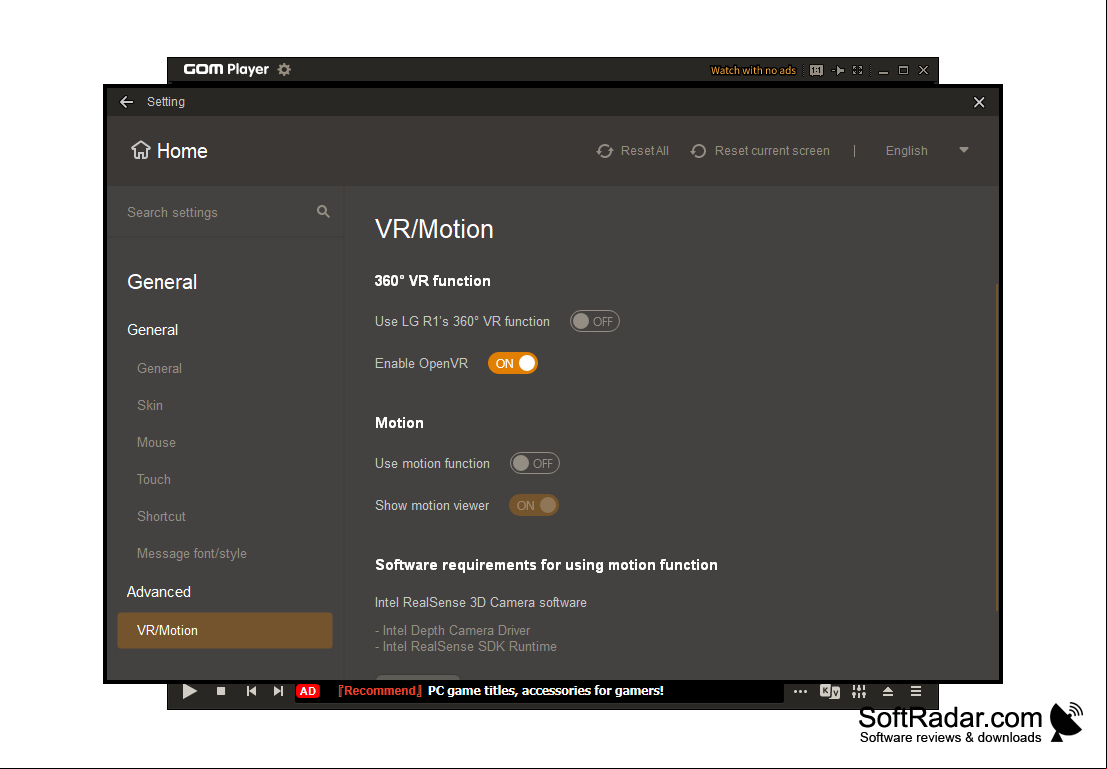Open the keyboard shortcuts (KY) icon
Screen dimensions: 1107x769
point(830,691)
